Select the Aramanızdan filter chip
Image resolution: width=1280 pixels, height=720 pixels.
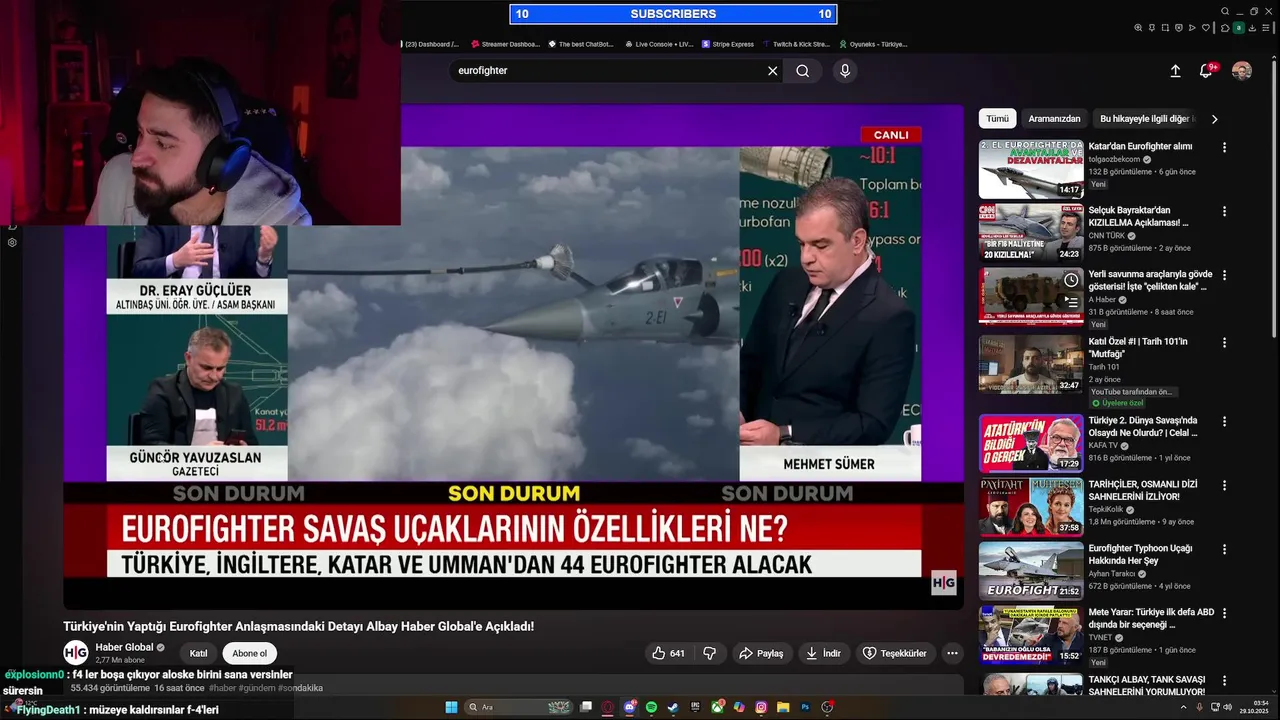pyautogui.click(x=1054, y=118)
